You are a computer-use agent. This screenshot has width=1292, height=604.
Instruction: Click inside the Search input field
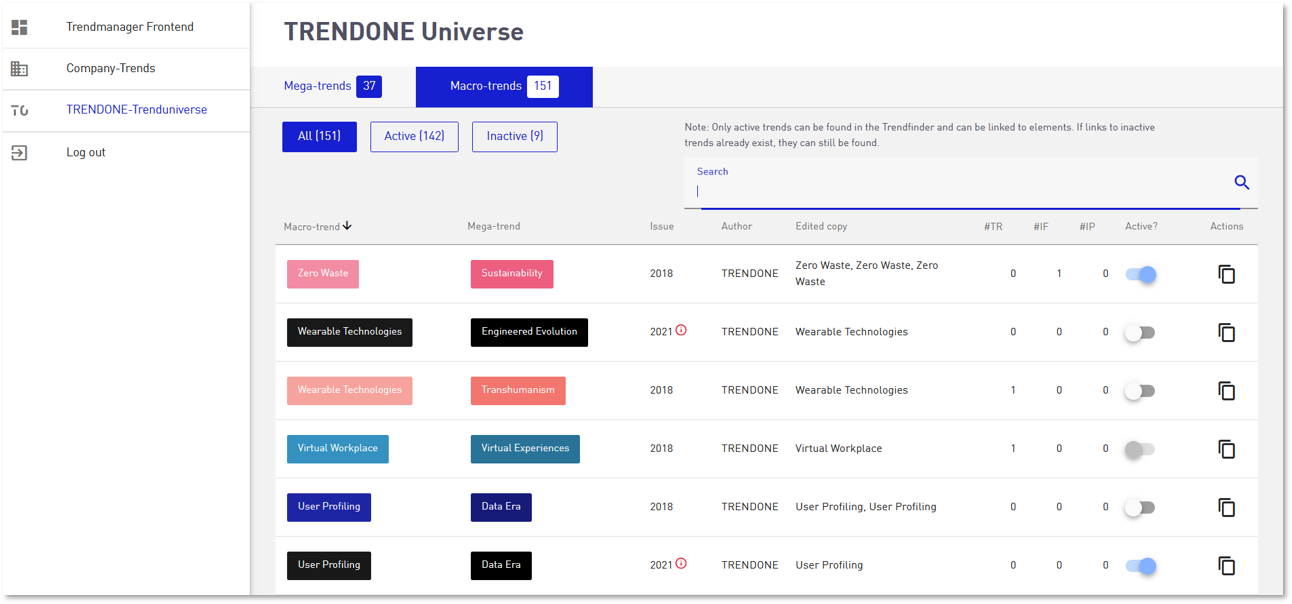[x=960, y=190]
